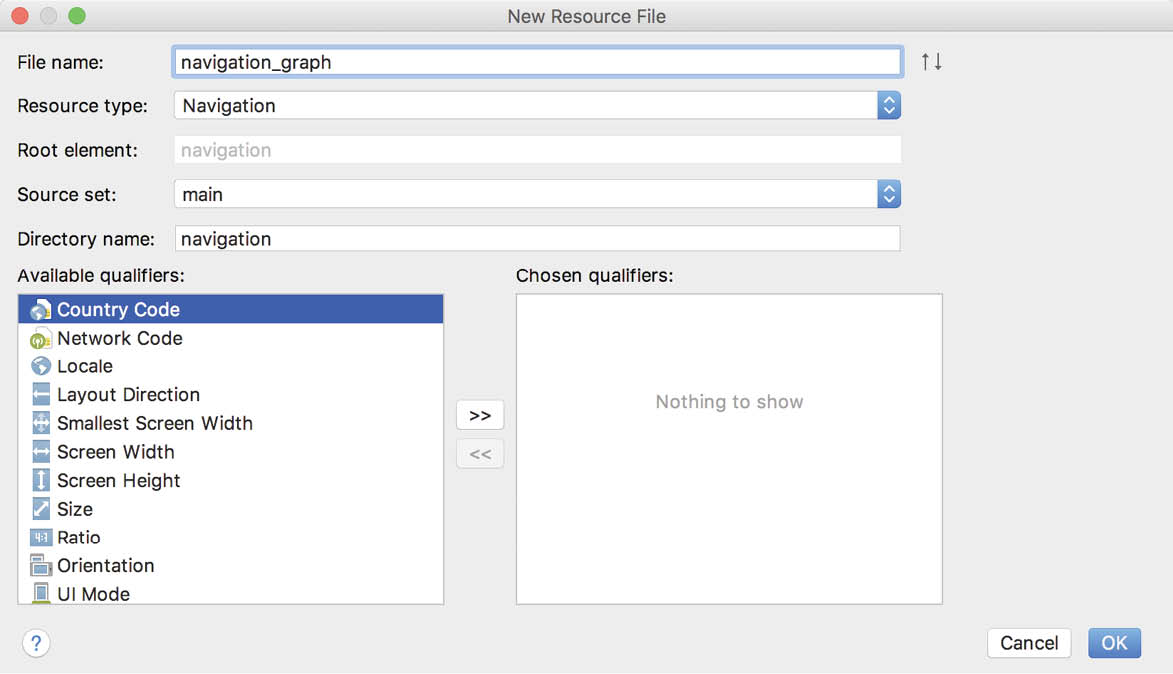Confirm with the OK button
This screenshot has width=1173, height=674.
pos(1115,643)
